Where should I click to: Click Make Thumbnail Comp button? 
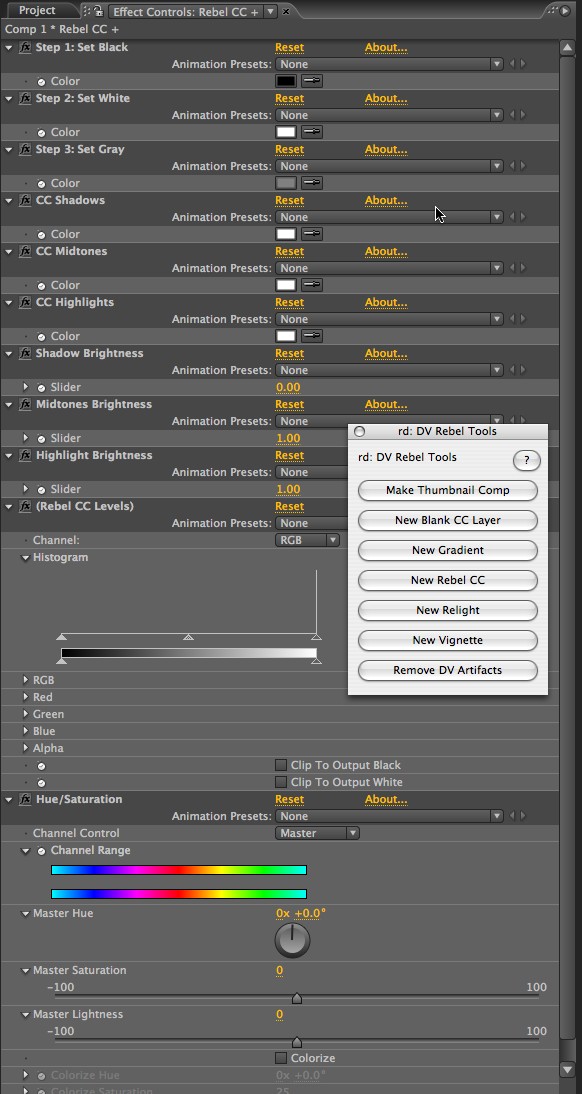447,490
